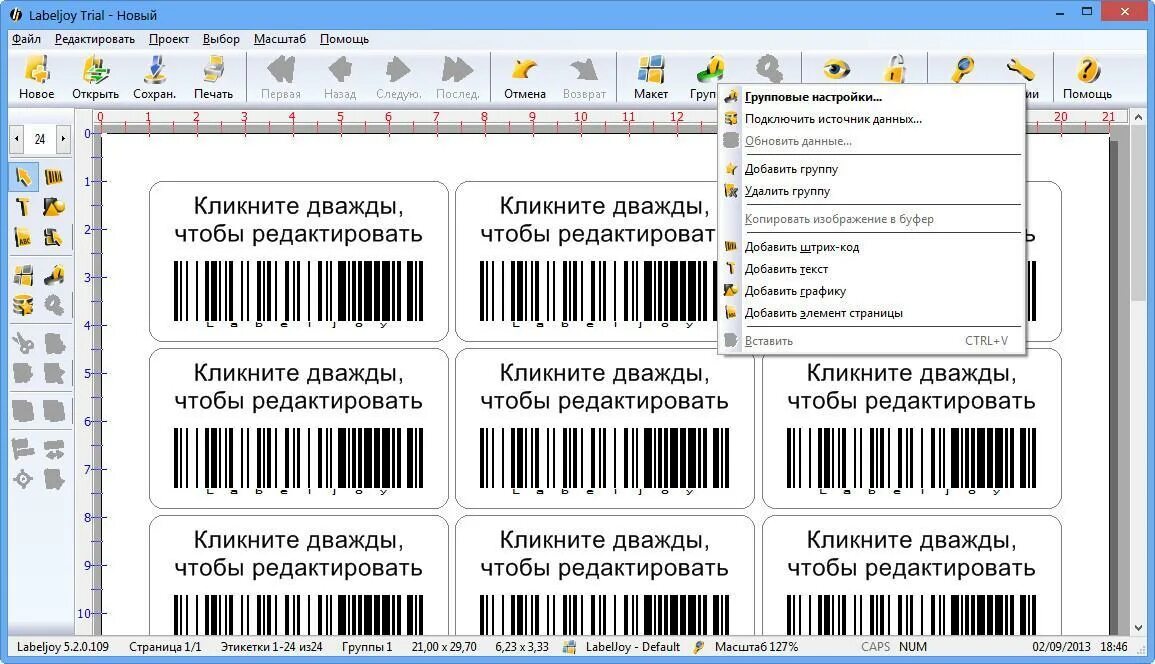The image size is (1155, 664).
Task: Choose Добавить элемент страницы menu entry
Action: tap(872, 313)
